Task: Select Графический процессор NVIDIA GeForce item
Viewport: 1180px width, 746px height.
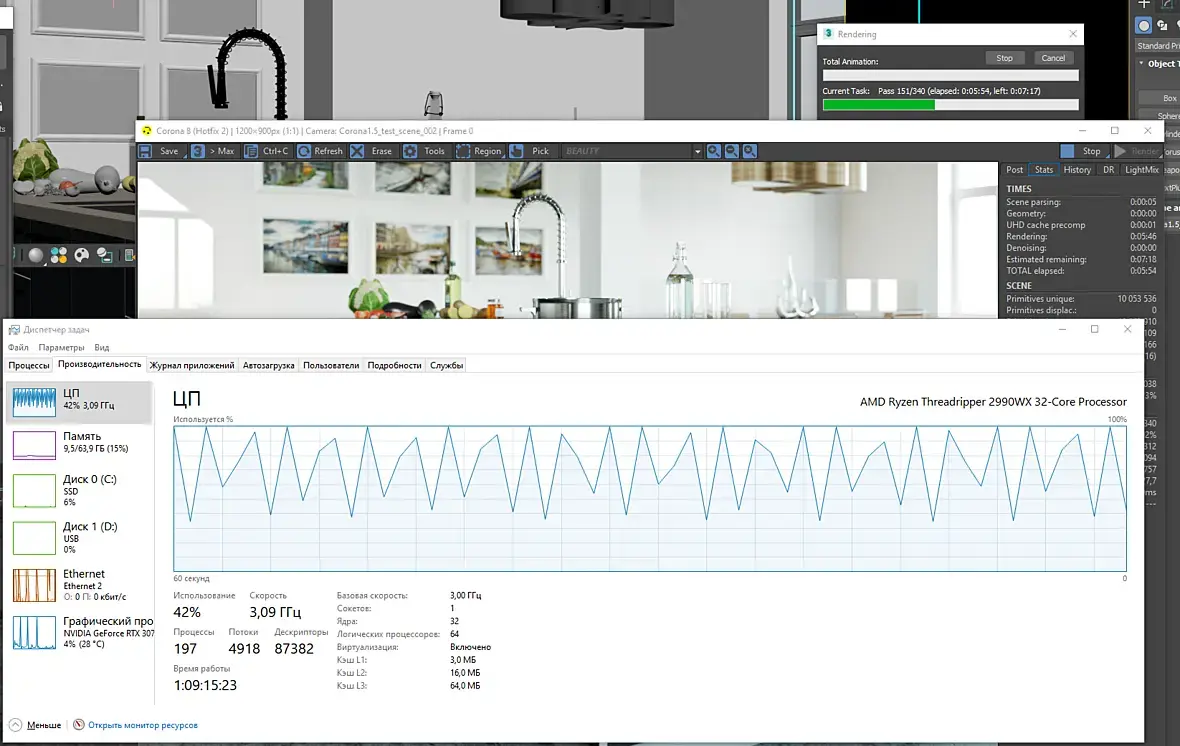Action: point(80,632)
